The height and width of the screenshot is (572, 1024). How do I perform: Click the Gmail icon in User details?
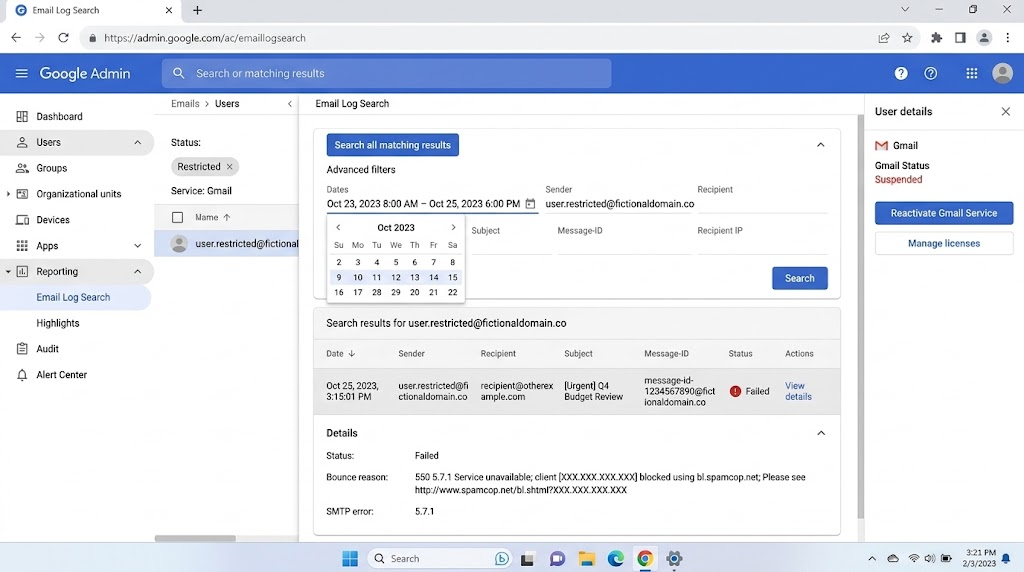click(x=882, y=146)
